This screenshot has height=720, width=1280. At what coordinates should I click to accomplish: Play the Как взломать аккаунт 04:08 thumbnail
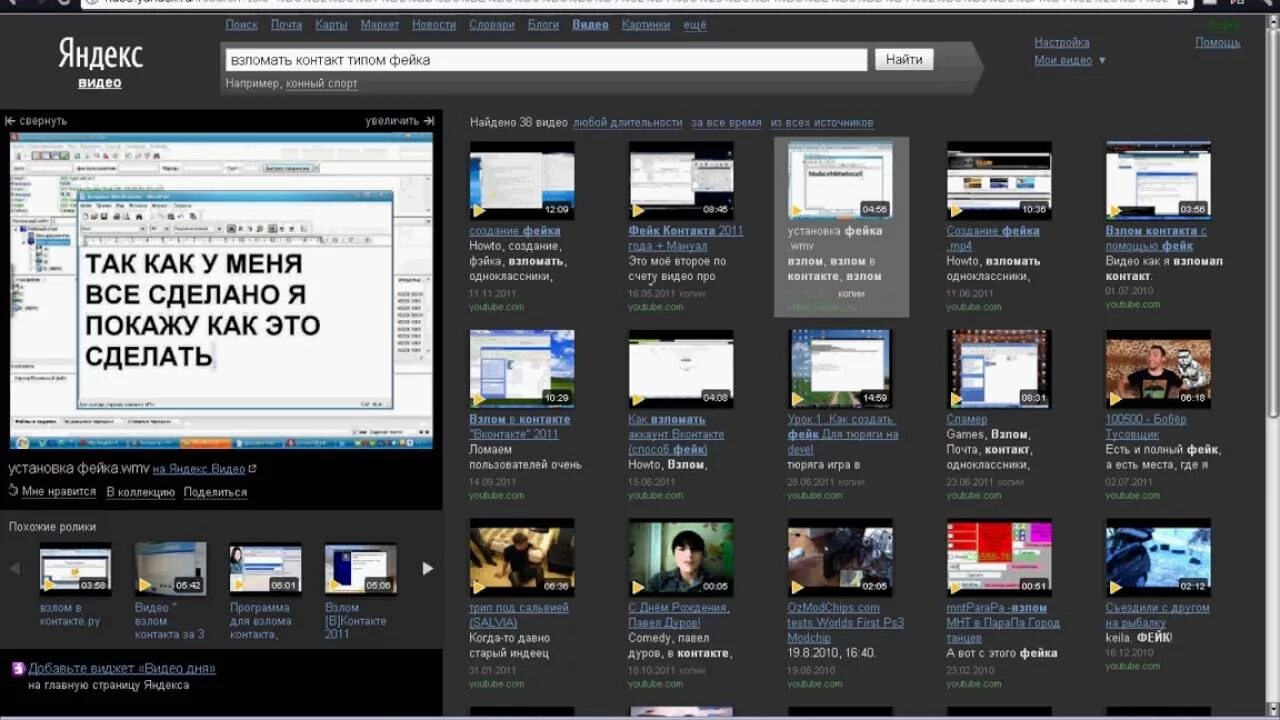click(x=681, y=369)
